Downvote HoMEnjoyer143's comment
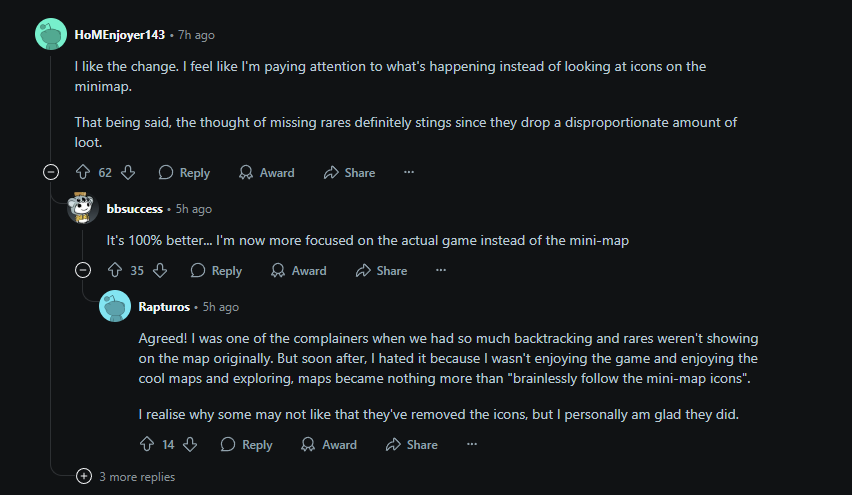 pos(127,172)
